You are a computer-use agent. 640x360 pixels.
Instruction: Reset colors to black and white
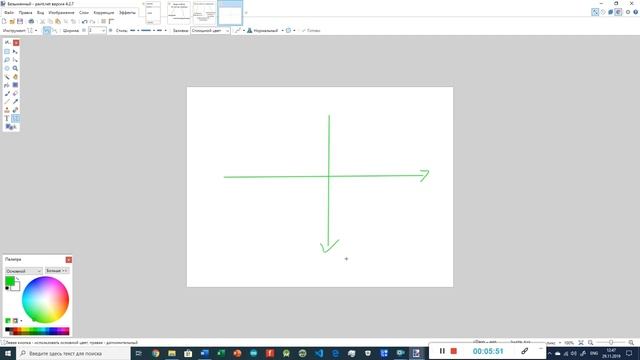(7, 288)
